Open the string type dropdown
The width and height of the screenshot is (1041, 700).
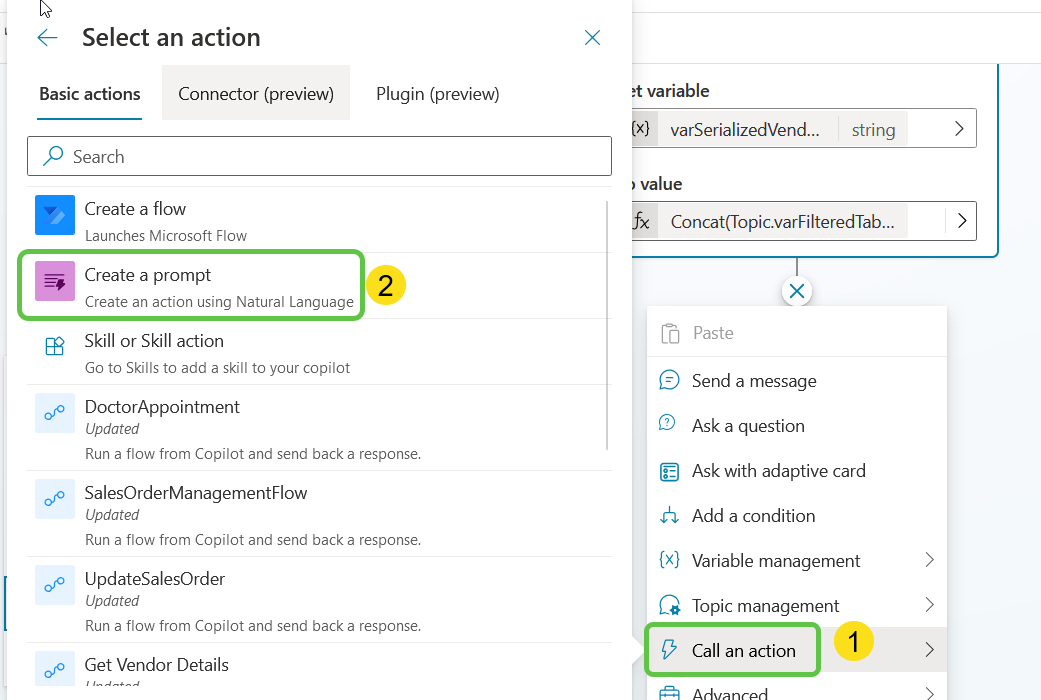tap(873, 129)
